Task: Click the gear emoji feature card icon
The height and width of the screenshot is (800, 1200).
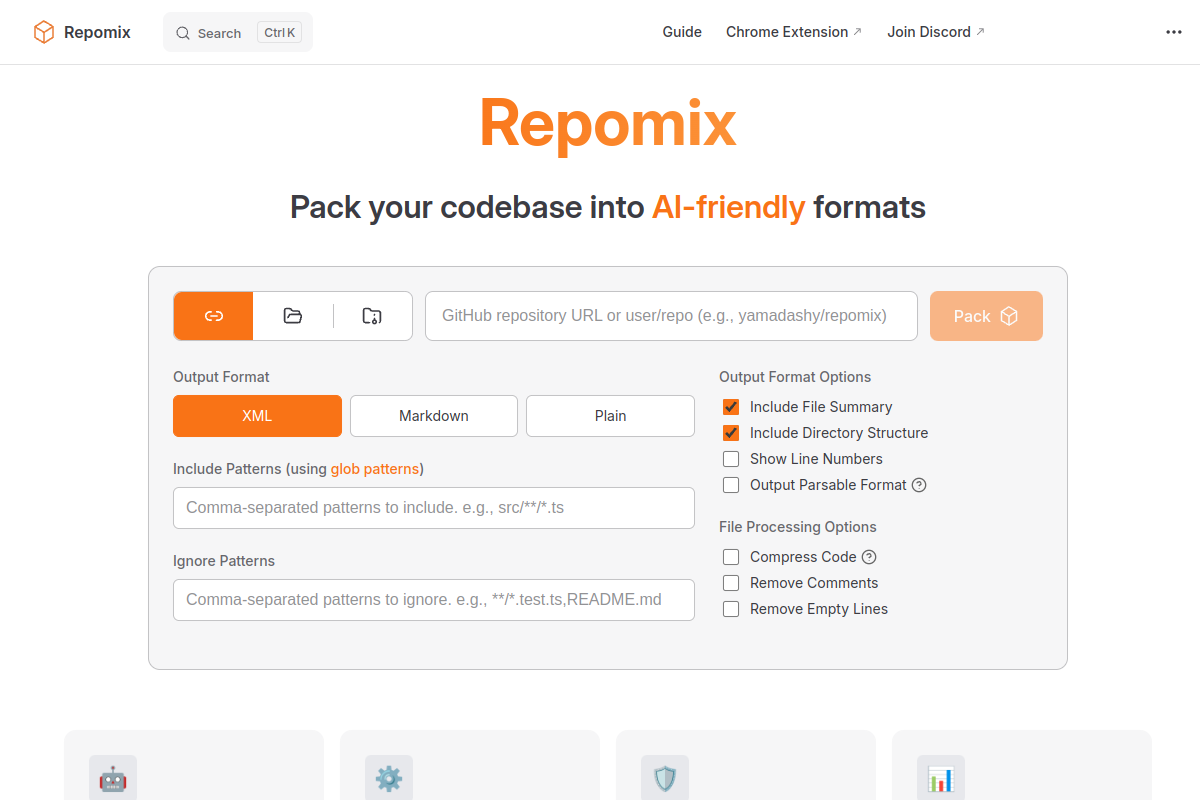Action: click(x=389, y=779)
